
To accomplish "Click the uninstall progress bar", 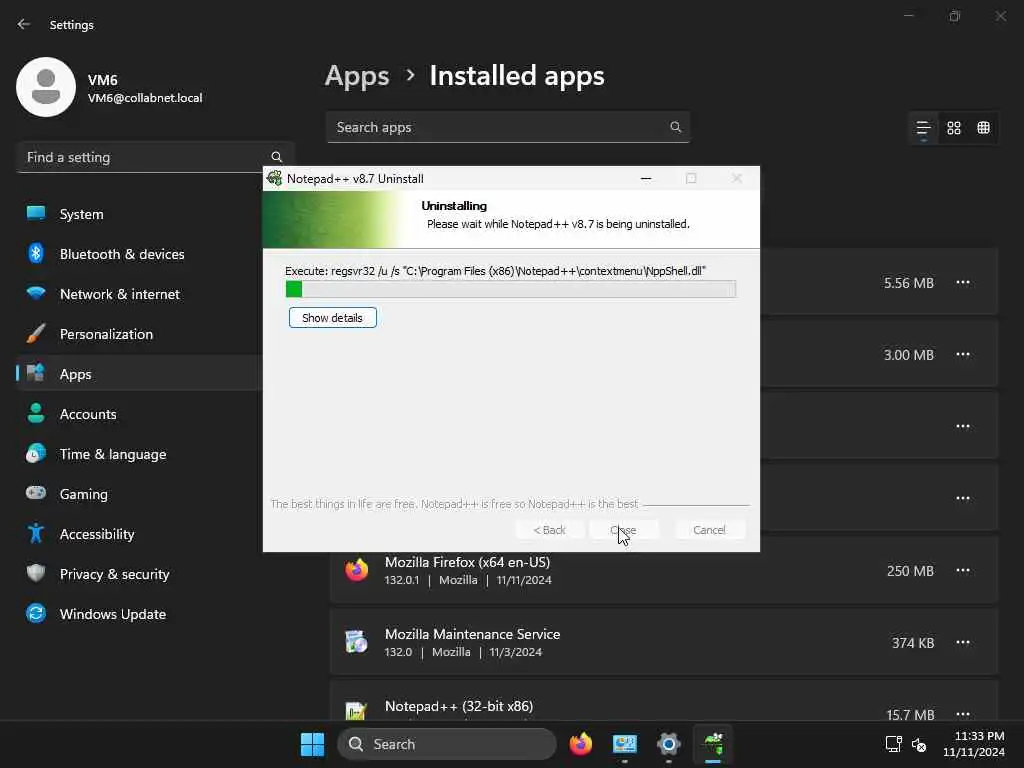I will click(x=511, y=289).
